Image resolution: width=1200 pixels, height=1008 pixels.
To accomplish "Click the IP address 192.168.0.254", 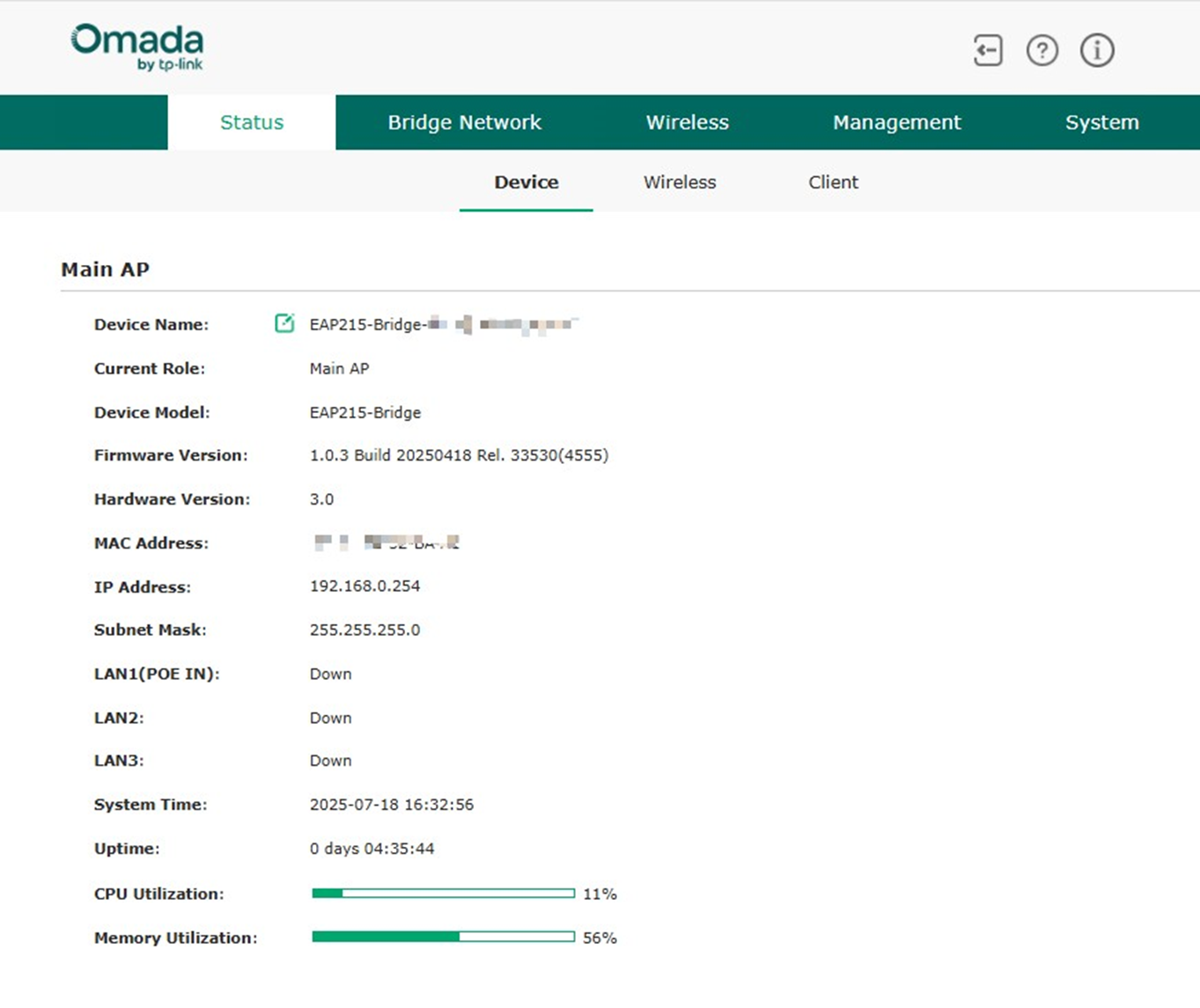I will point(364,586).
